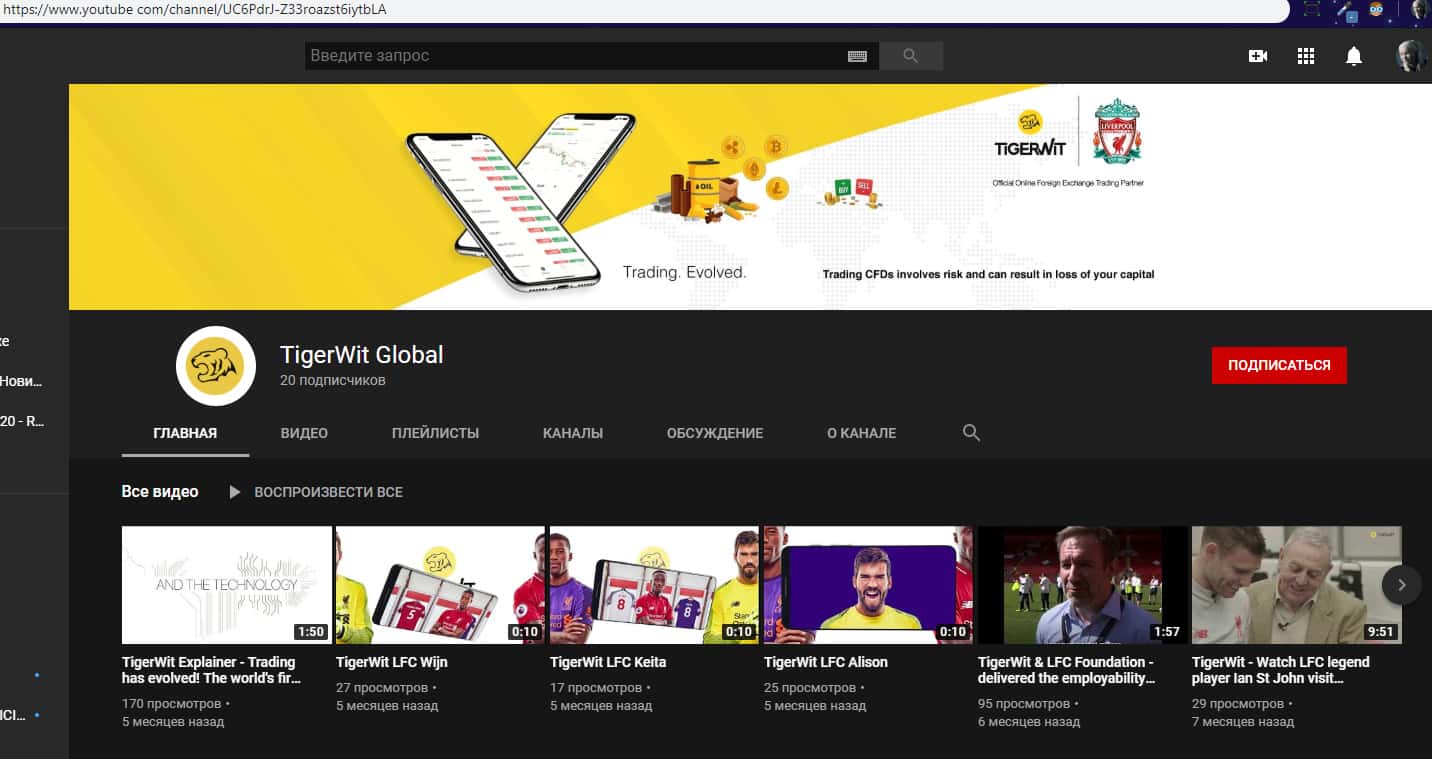Click the TigerWit LFC Keita thumbnail
This screenshot has height=759, width=1432.
pos(655,585)
